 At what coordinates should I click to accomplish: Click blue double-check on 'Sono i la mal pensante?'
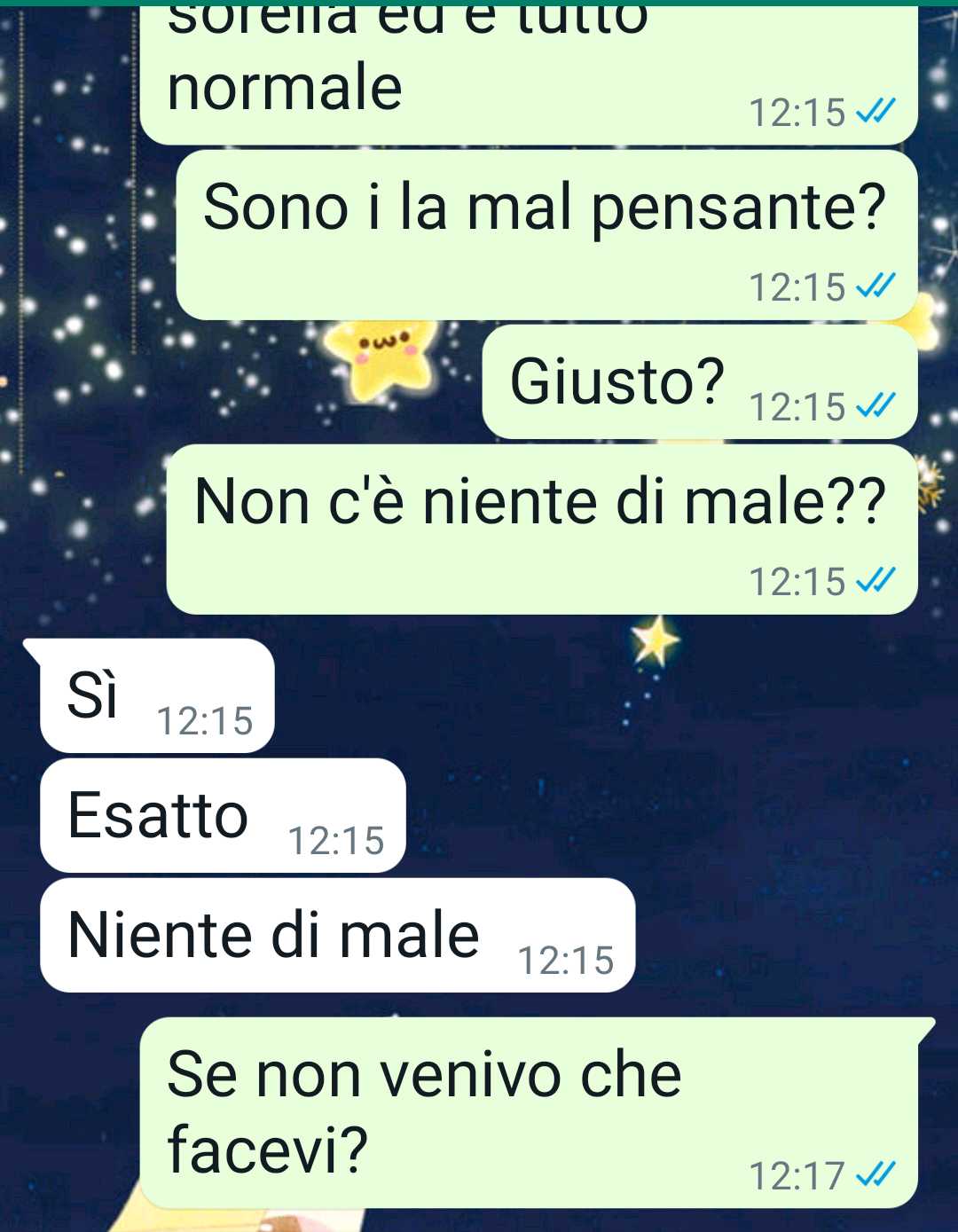(x=876, y=286)
